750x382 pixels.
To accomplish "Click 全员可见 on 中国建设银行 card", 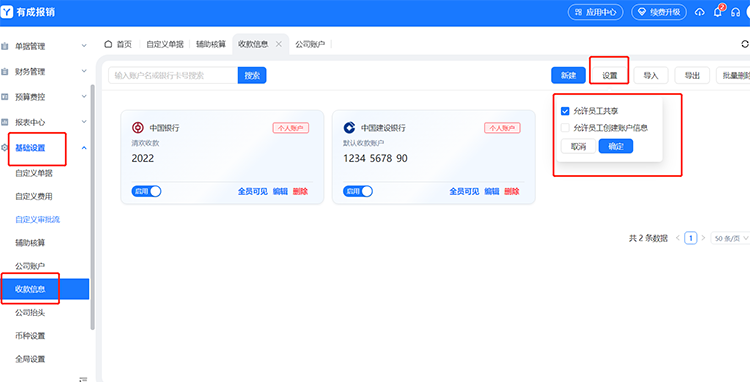I will 464,191.
